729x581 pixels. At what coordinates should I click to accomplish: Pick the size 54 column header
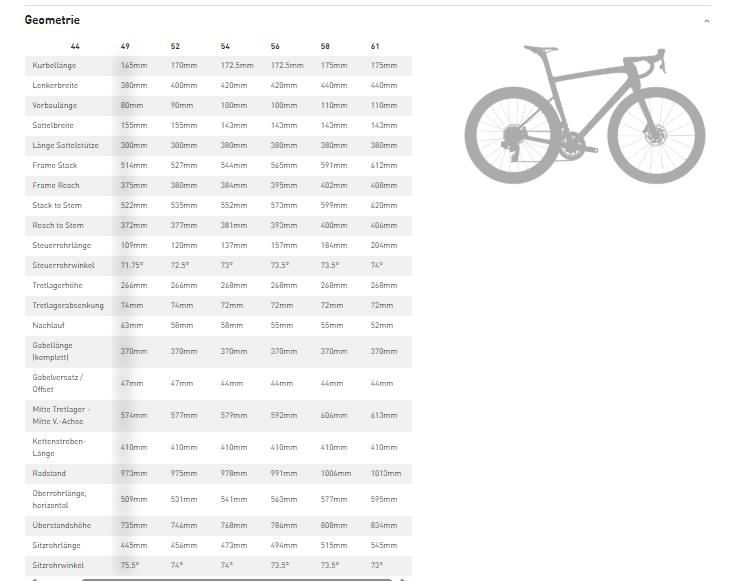[x=225, y=47]
